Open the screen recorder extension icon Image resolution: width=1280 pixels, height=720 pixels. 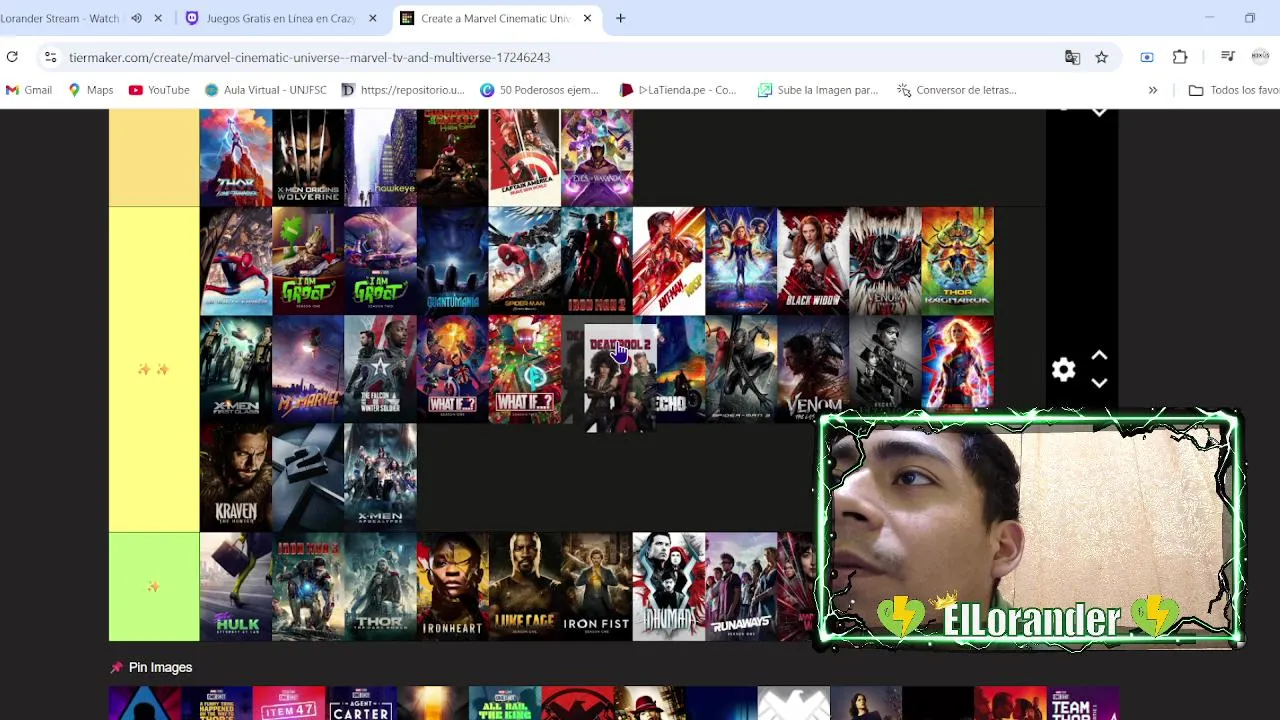(x=1147, y=57)
